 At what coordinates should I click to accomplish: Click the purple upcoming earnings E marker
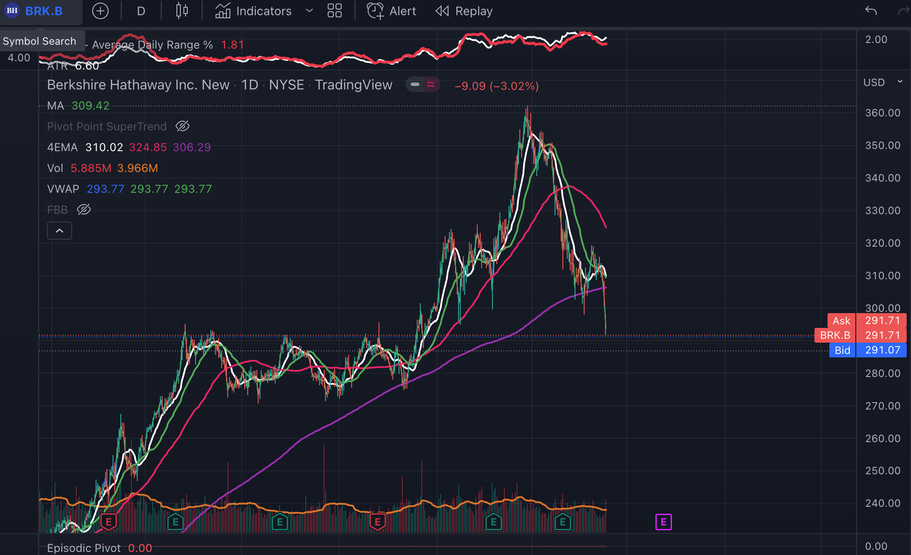(663, 522)
